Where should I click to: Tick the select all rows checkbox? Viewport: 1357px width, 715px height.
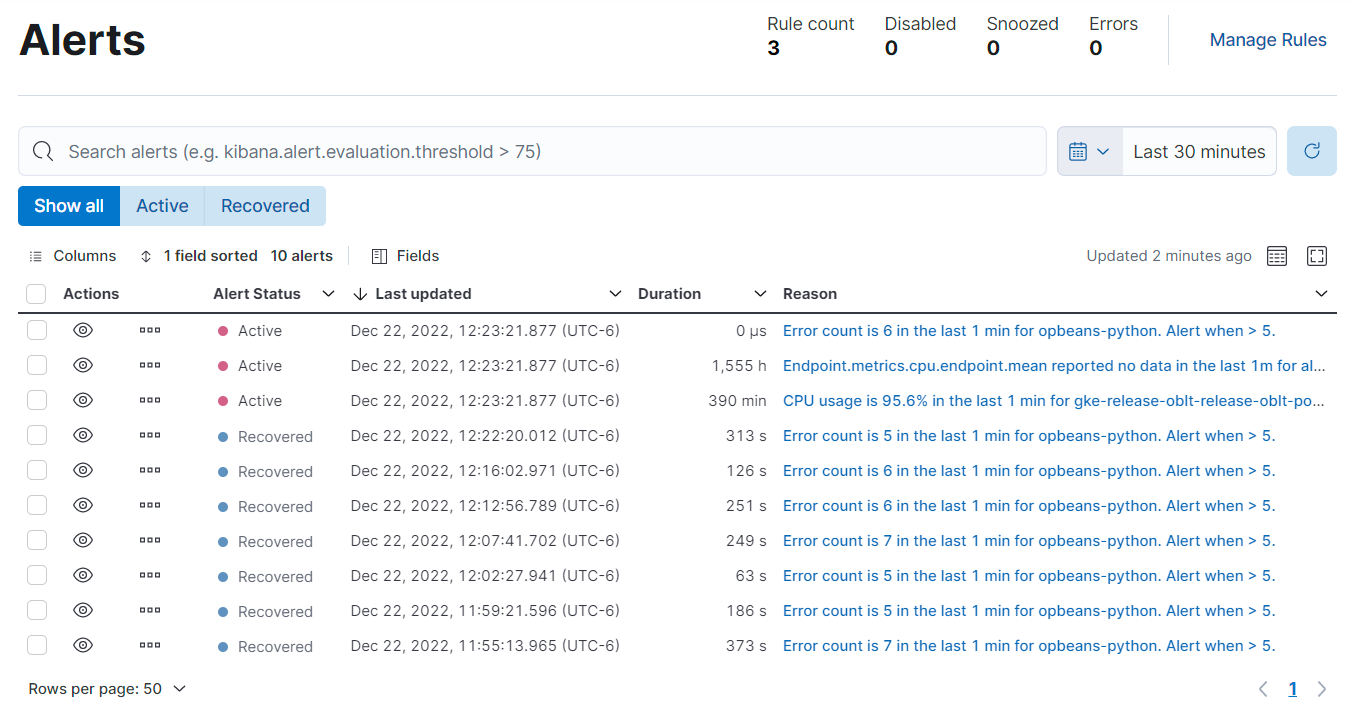tap(37, 294)
